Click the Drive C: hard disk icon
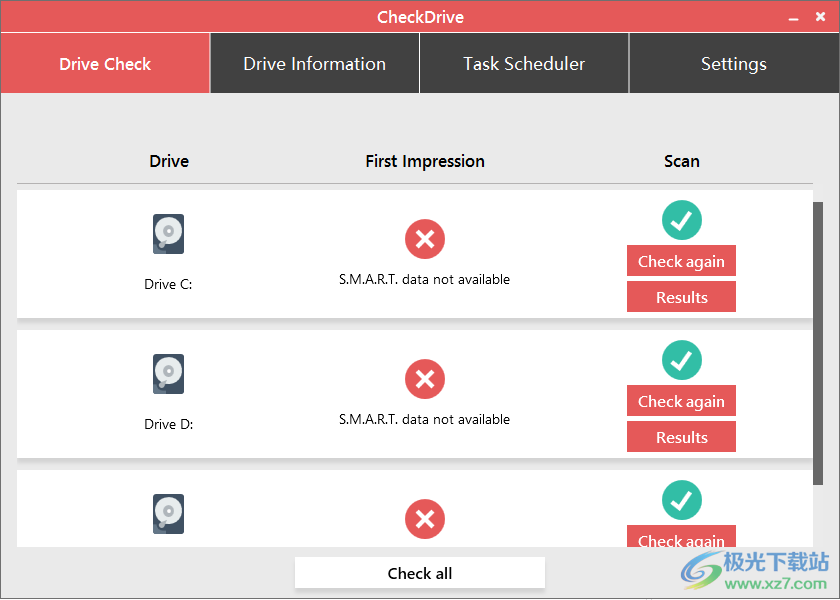The width and height of the screenshot is (840, 600). 168,234
